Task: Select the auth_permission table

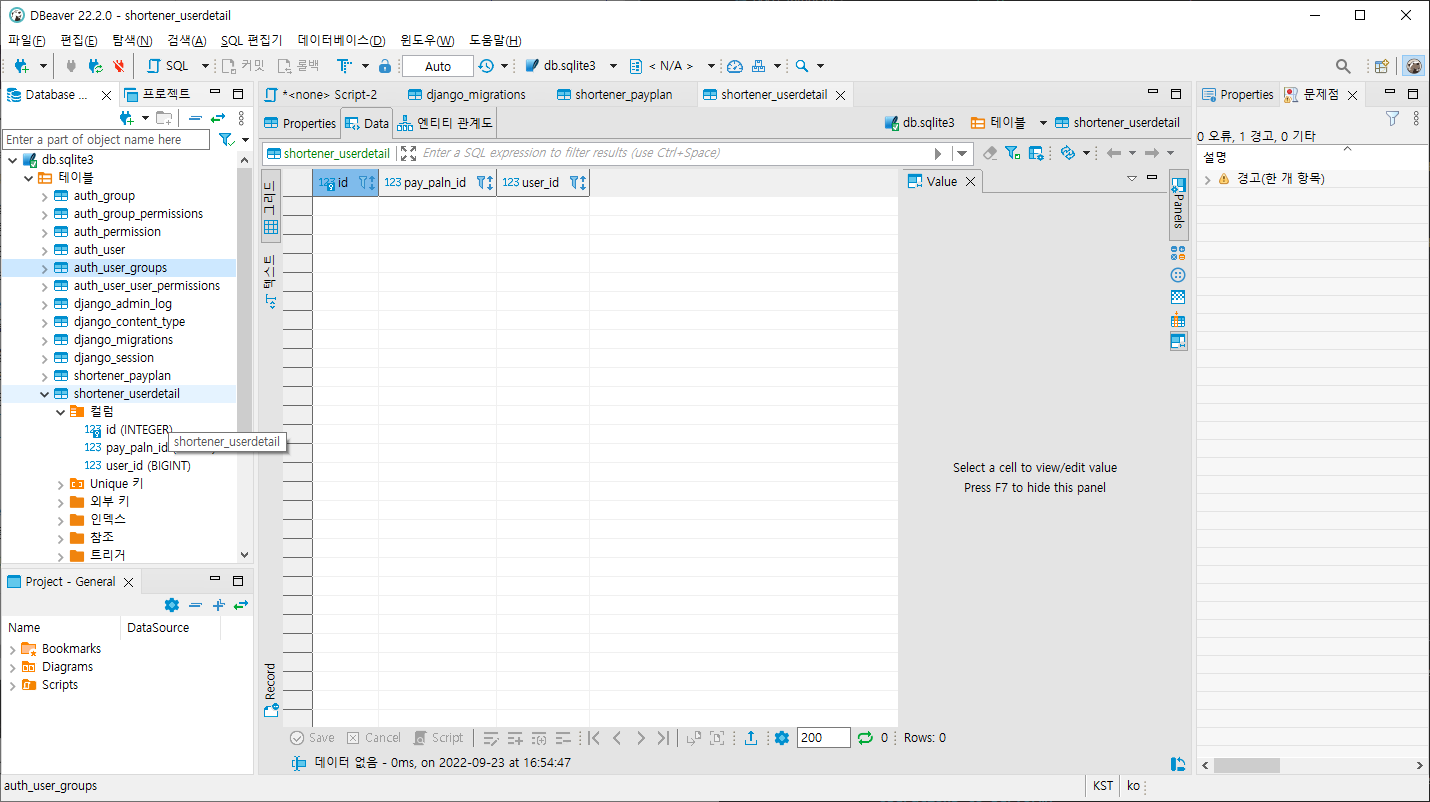Action: [117, 232]
